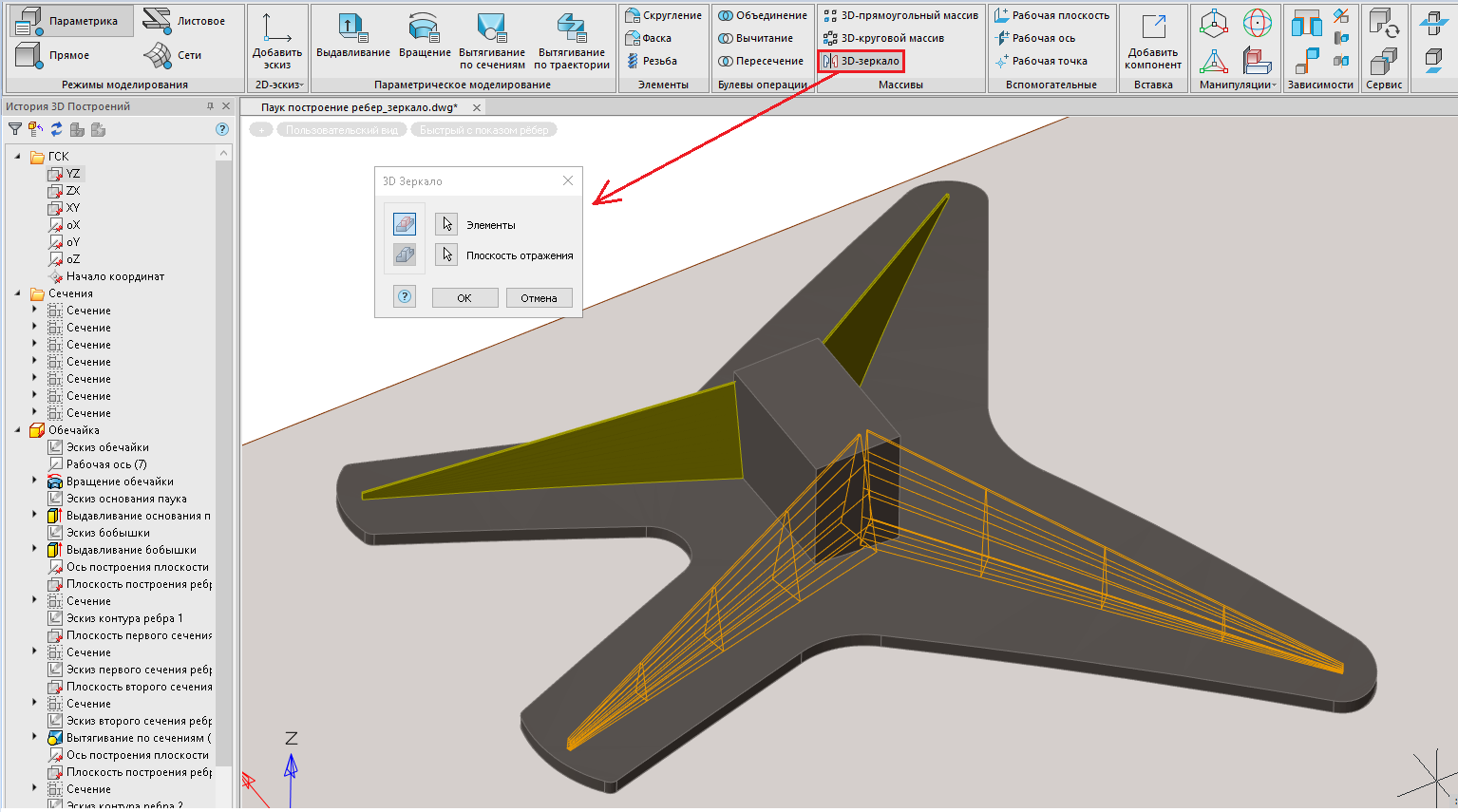
Task: Switch to Паук построение ребер_зеркало.dwg tab
Action: click(x=359, y=107)
